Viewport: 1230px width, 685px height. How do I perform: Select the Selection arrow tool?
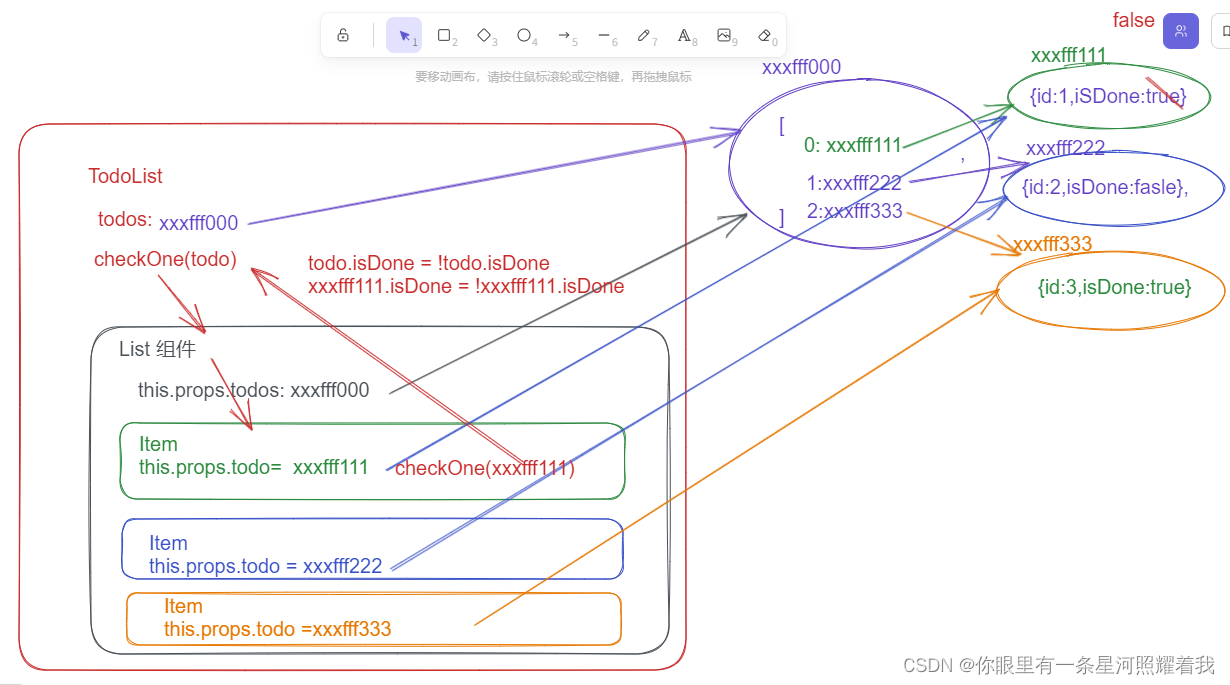point(404,35)
